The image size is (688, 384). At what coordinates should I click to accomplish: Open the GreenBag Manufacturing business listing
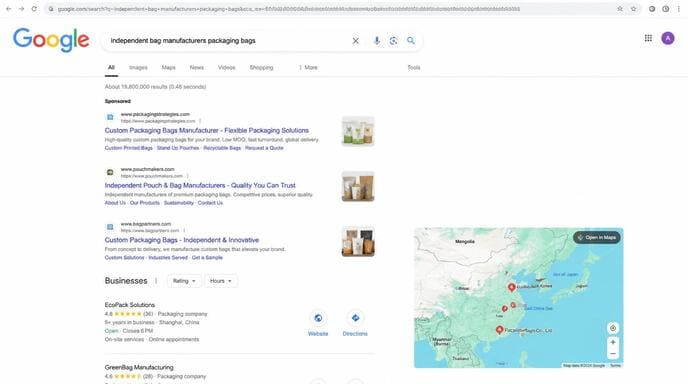coord(139,367)
